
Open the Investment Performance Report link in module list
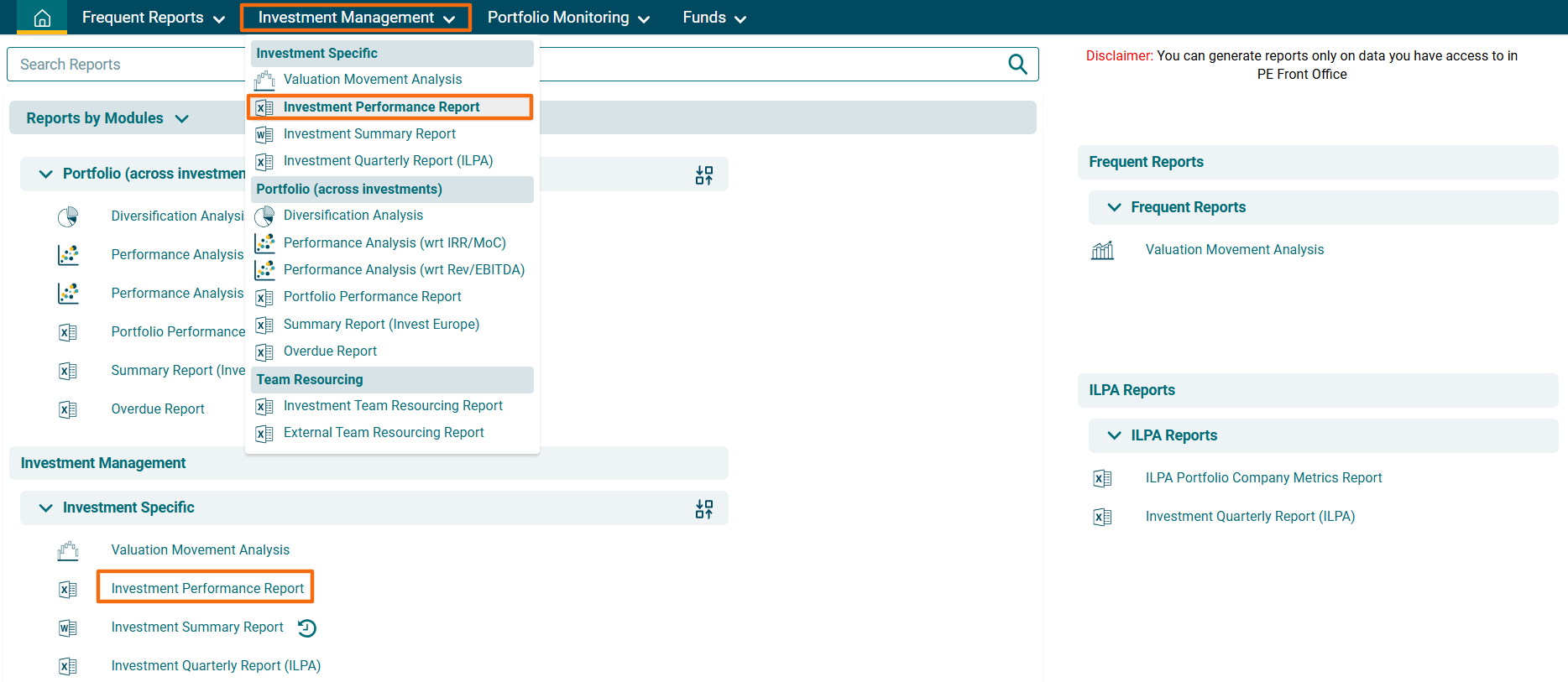(207, 589)
